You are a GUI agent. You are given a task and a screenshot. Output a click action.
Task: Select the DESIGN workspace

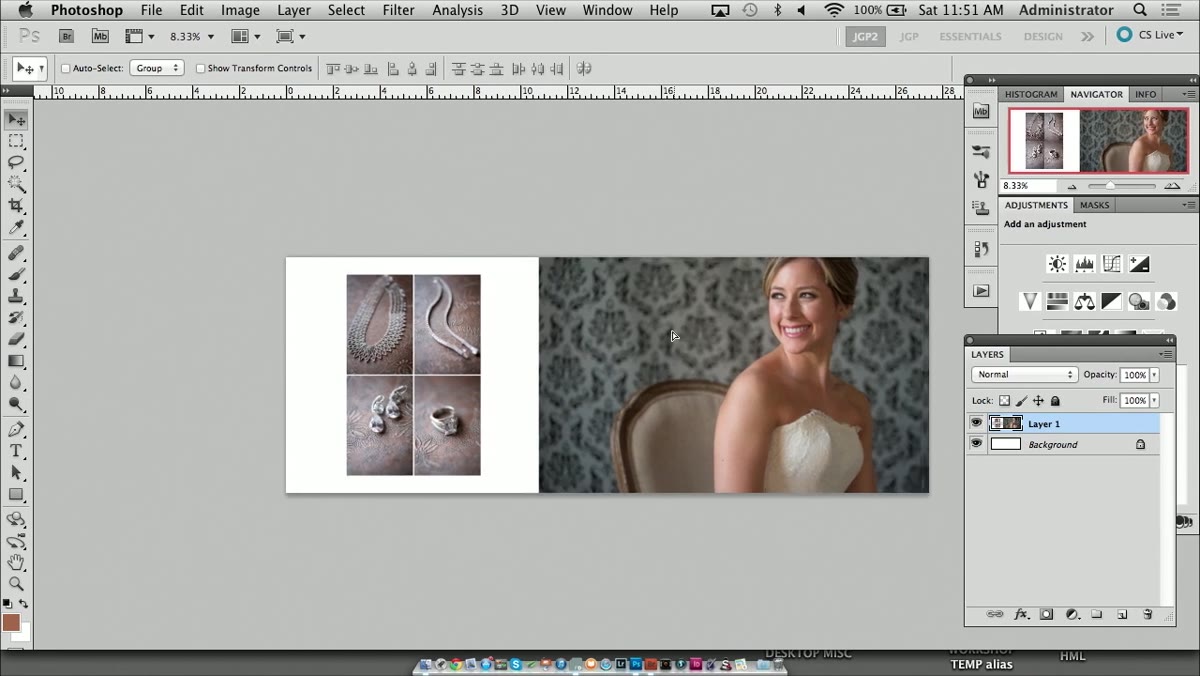(1043, 36)
